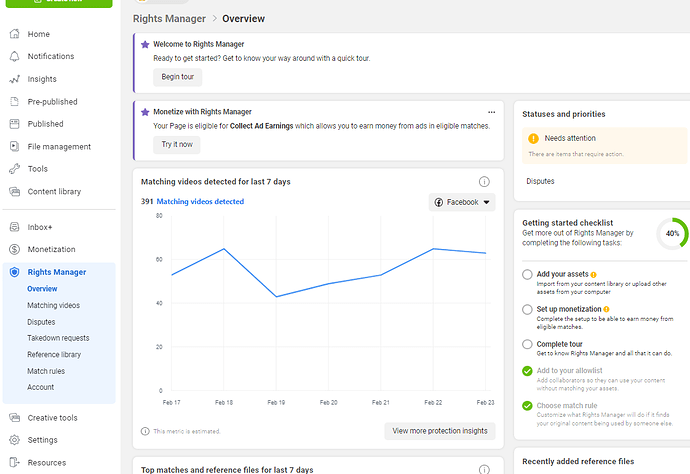Click the Needs attention status banner
Image resolution: width=690 pixels, height=474 pixels.
605,146
